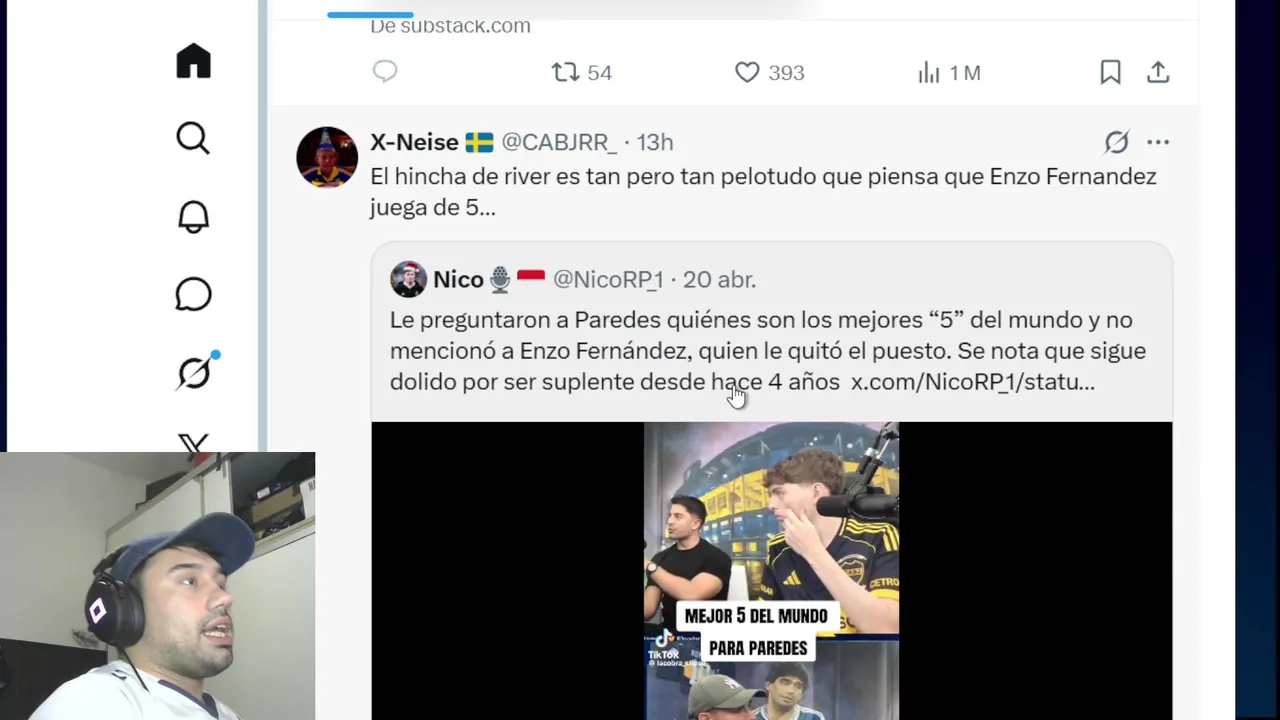1280x720 pixels.
Task: Open more options menu on X-Neise post
Action: tap(1158, 142)
